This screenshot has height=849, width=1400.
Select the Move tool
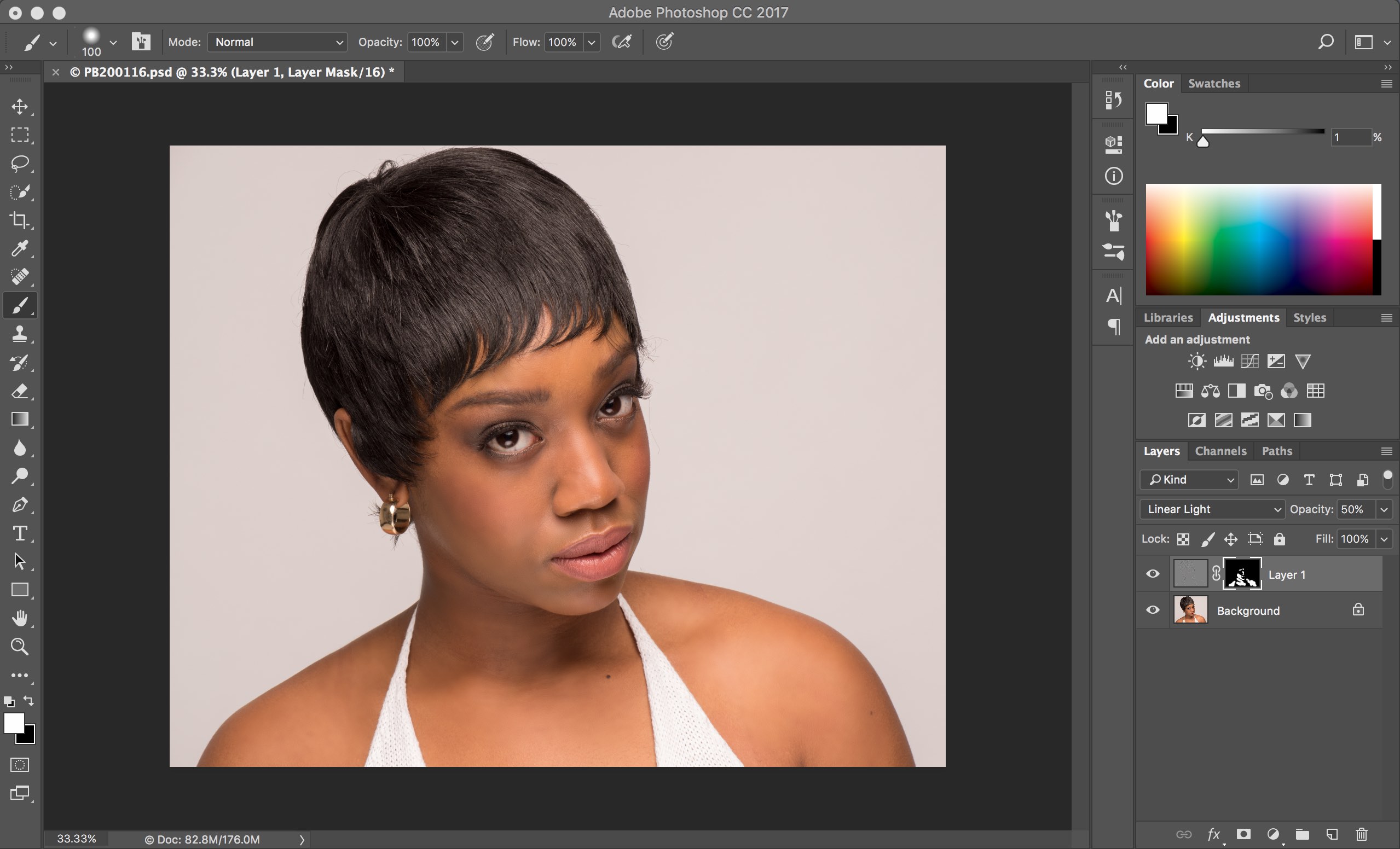[20, 107]
